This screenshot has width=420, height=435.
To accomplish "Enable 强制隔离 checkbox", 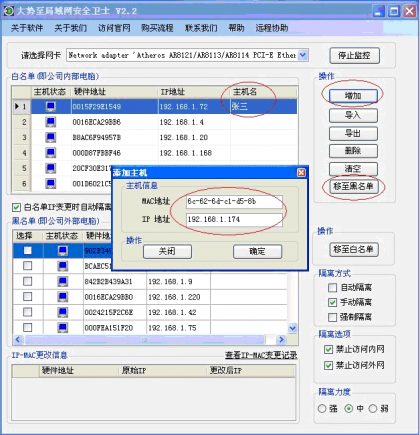I will coord(332,317).
